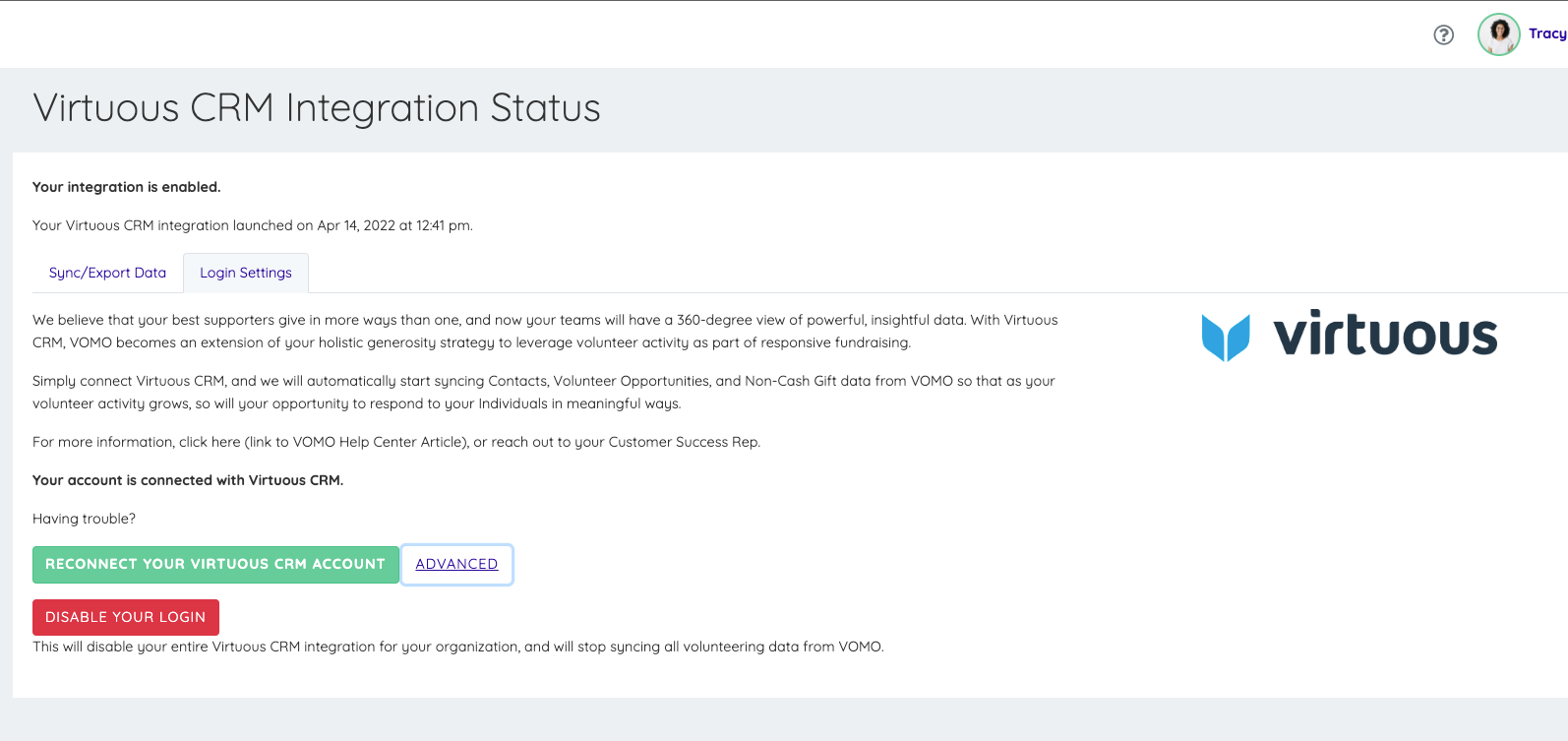Click Tracy's profile avatar
Viewport: 1568px width, 741px height.
[1498, 34]
